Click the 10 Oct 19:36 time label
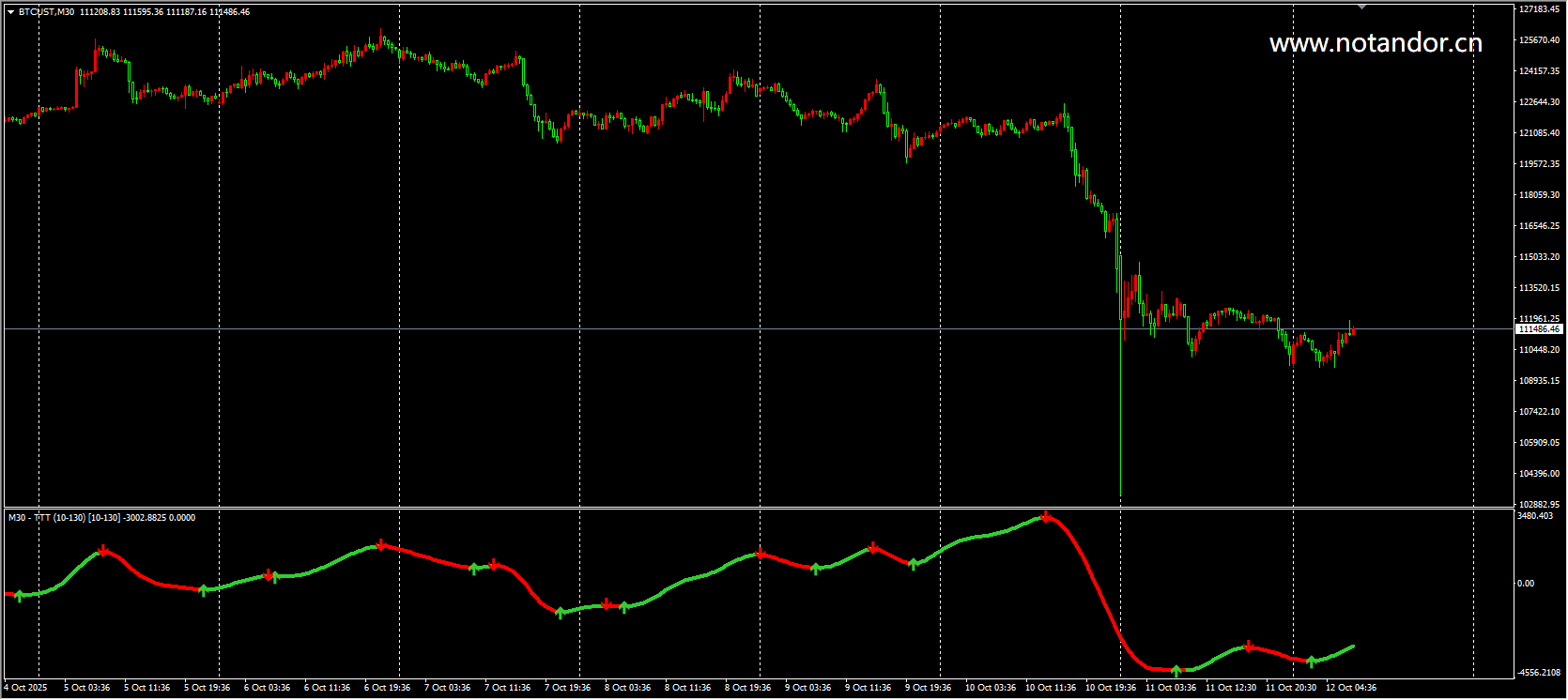 pyautogui.click(x=1111, y=688)
